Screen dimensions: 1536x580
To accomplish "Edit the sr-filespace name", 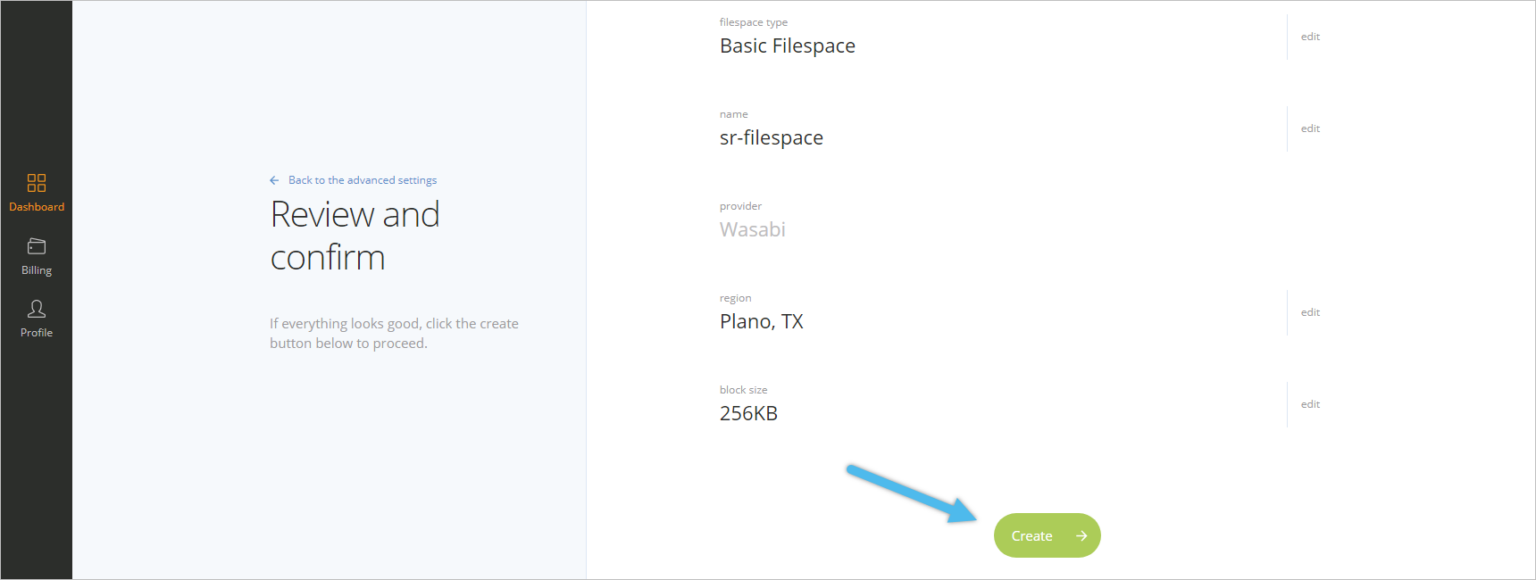I will click(1310, 128).
